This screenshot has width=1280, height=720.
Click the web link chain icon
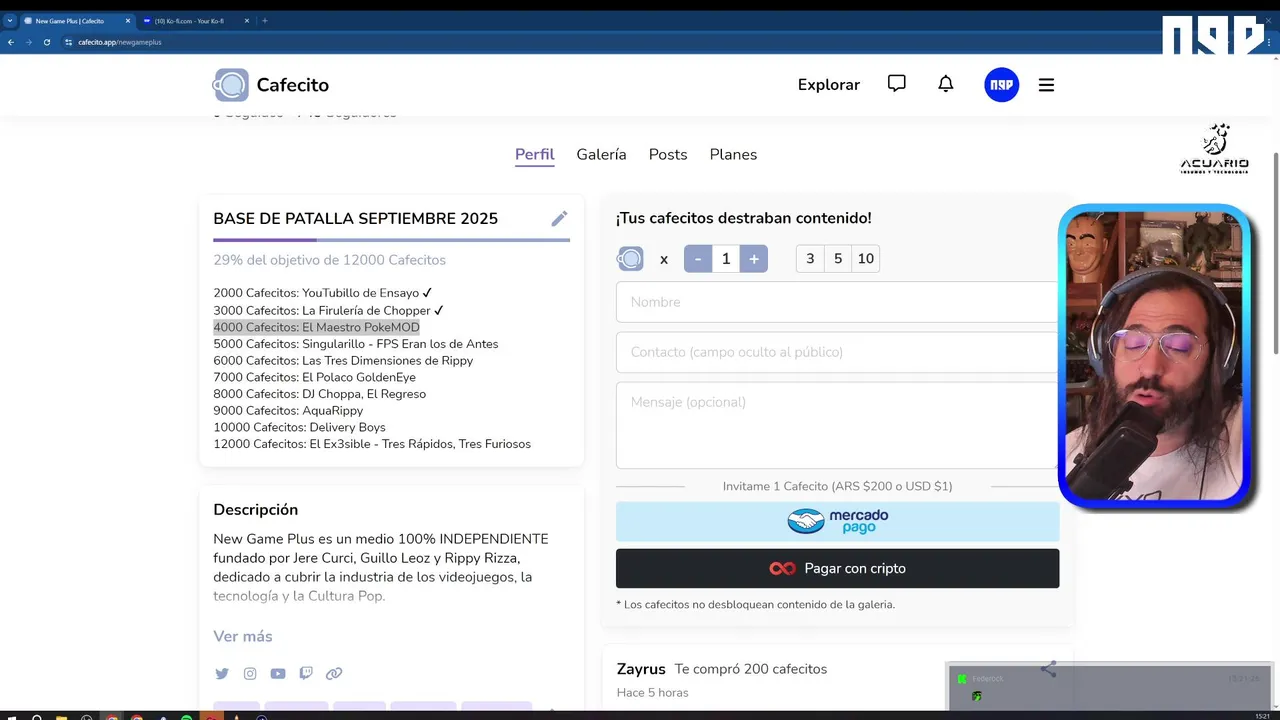pyautogui.click(x=334, y=674)
